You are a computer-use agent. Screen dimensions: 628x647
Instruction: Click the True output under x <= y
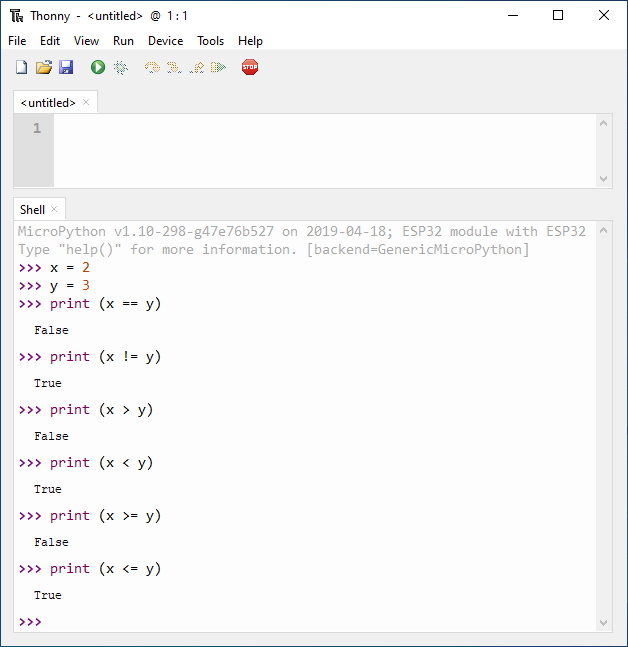pyautogui.click(x=48, y=595)
